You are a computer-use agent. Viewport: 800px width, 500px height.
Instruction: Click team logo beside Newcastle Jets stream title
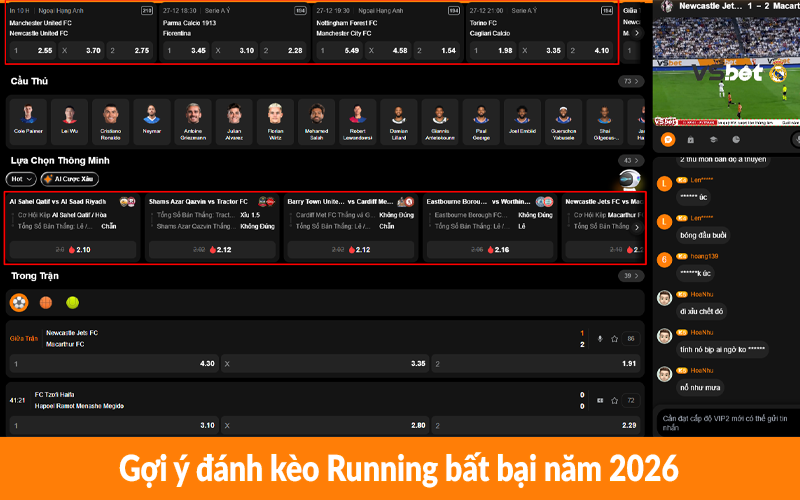666,6
